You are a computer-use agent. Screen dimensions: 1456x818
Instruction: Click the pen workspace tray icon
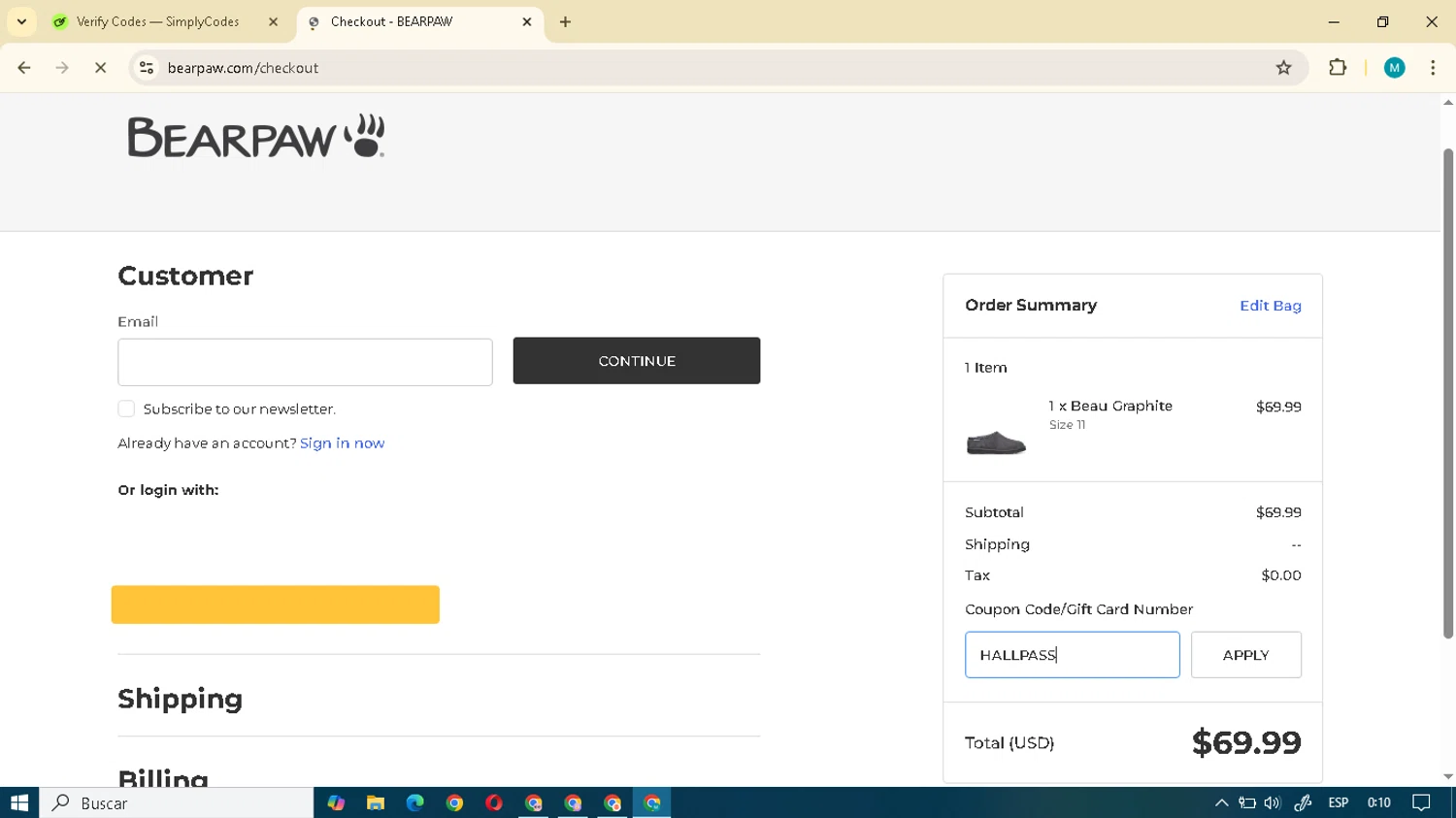(1303, 802)
